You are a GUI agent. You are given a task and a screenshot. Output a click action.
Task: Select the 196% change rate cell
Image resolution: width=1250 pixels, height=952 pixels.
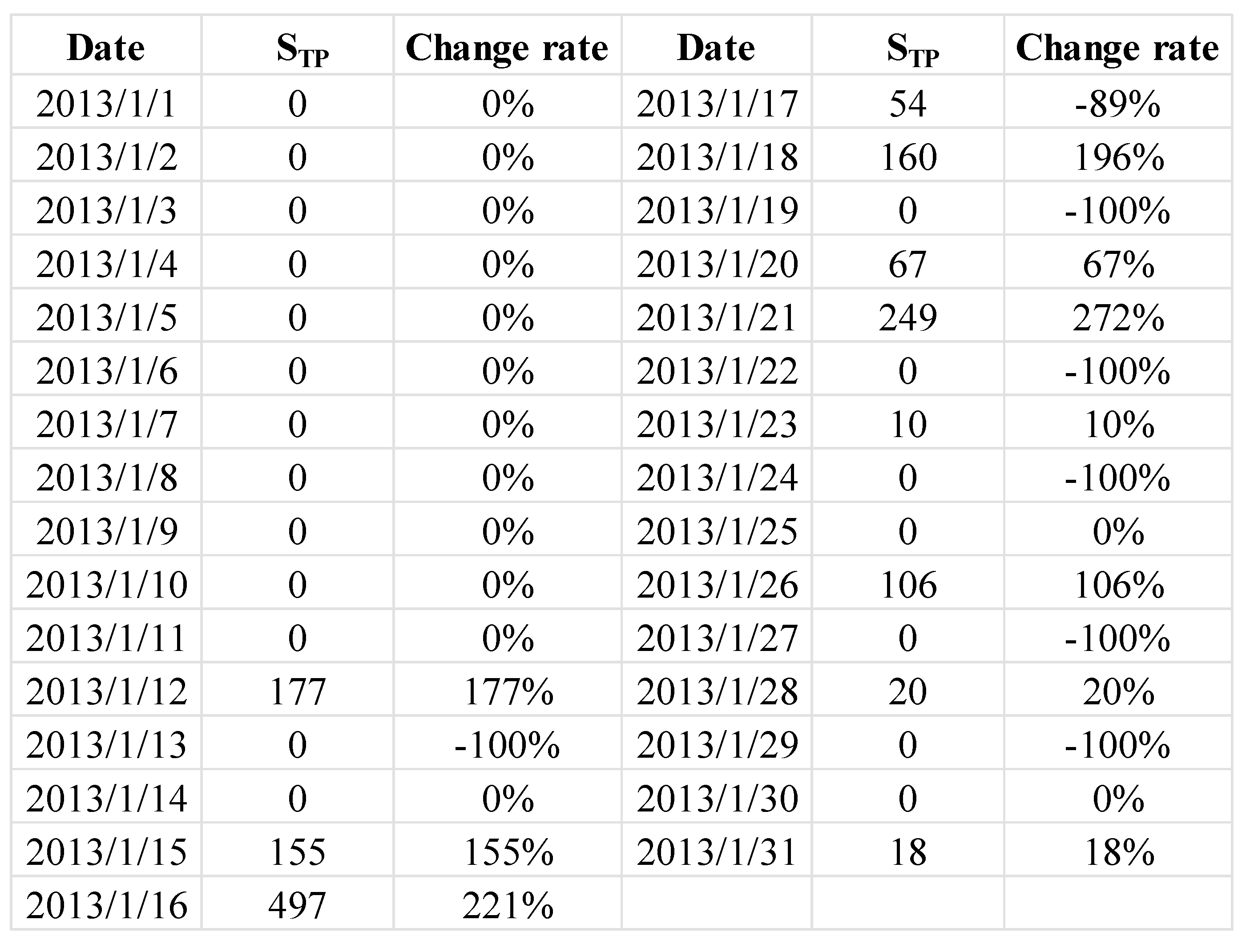pyautogui.click(x=1118, y=157)
